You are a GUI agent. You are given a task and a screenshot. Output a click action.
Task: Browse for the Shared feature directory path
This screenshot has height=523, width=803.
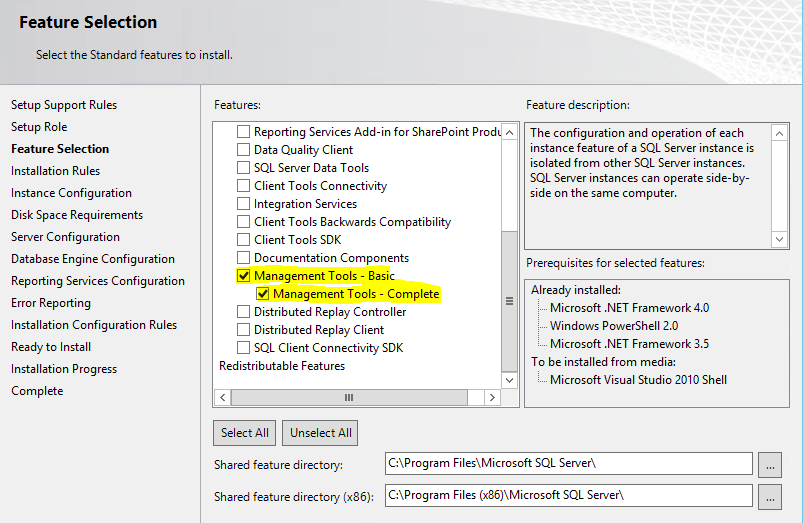pyautogui.click(x=770, y=465)
